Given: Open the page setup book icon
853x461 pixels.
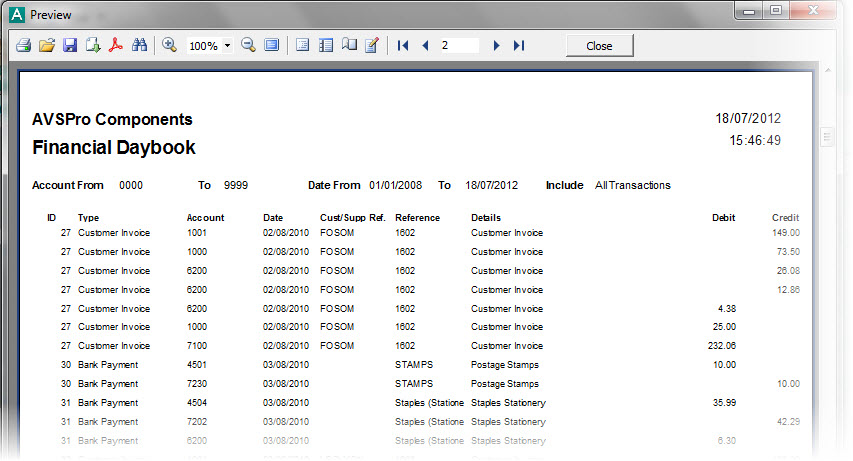Looking at the screenshot, I should (349, 46).
